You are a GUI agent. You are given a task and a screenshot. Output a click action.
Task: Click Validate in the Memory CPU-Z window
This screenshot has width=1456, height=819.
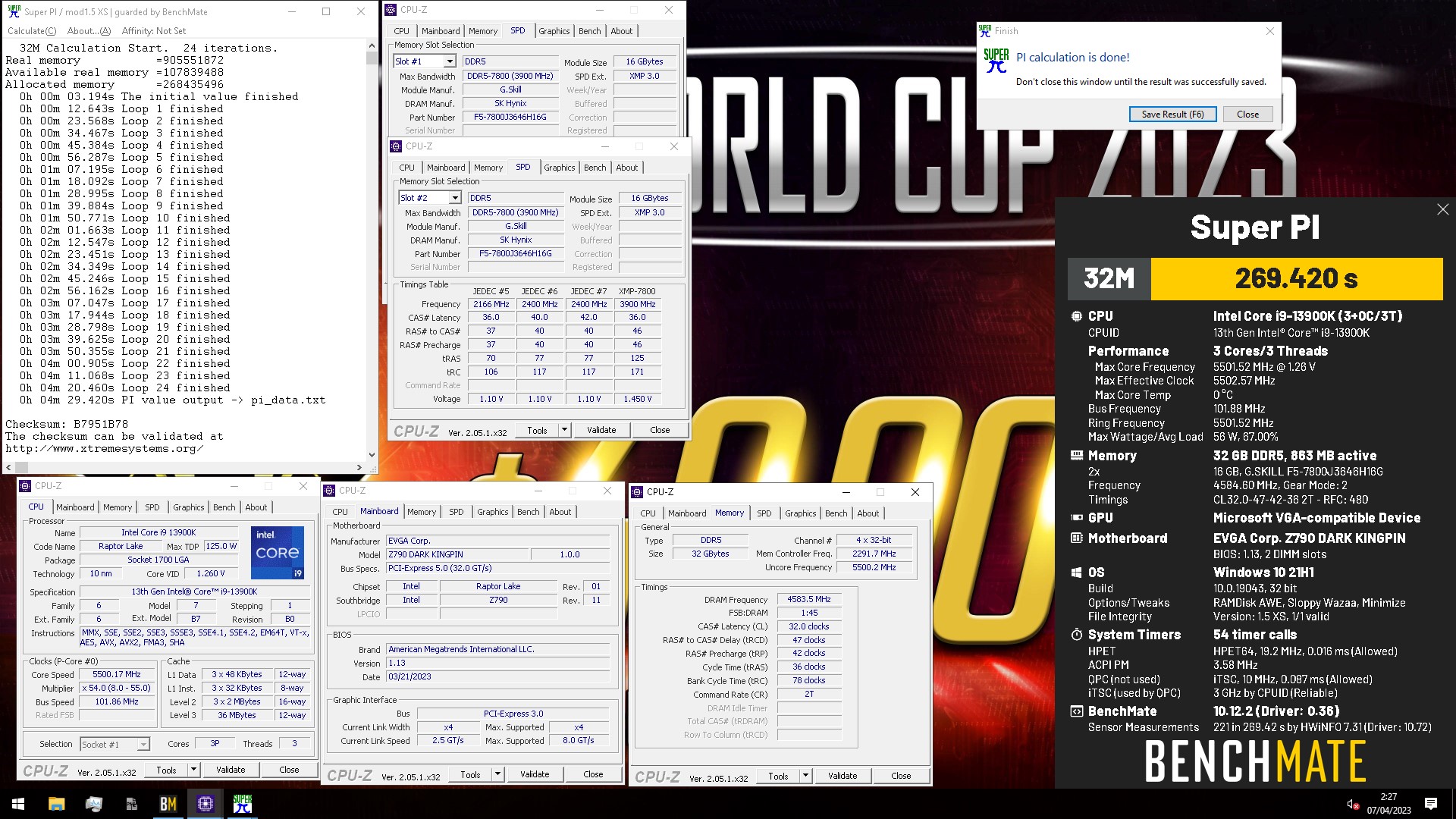(x=843, y=776)
